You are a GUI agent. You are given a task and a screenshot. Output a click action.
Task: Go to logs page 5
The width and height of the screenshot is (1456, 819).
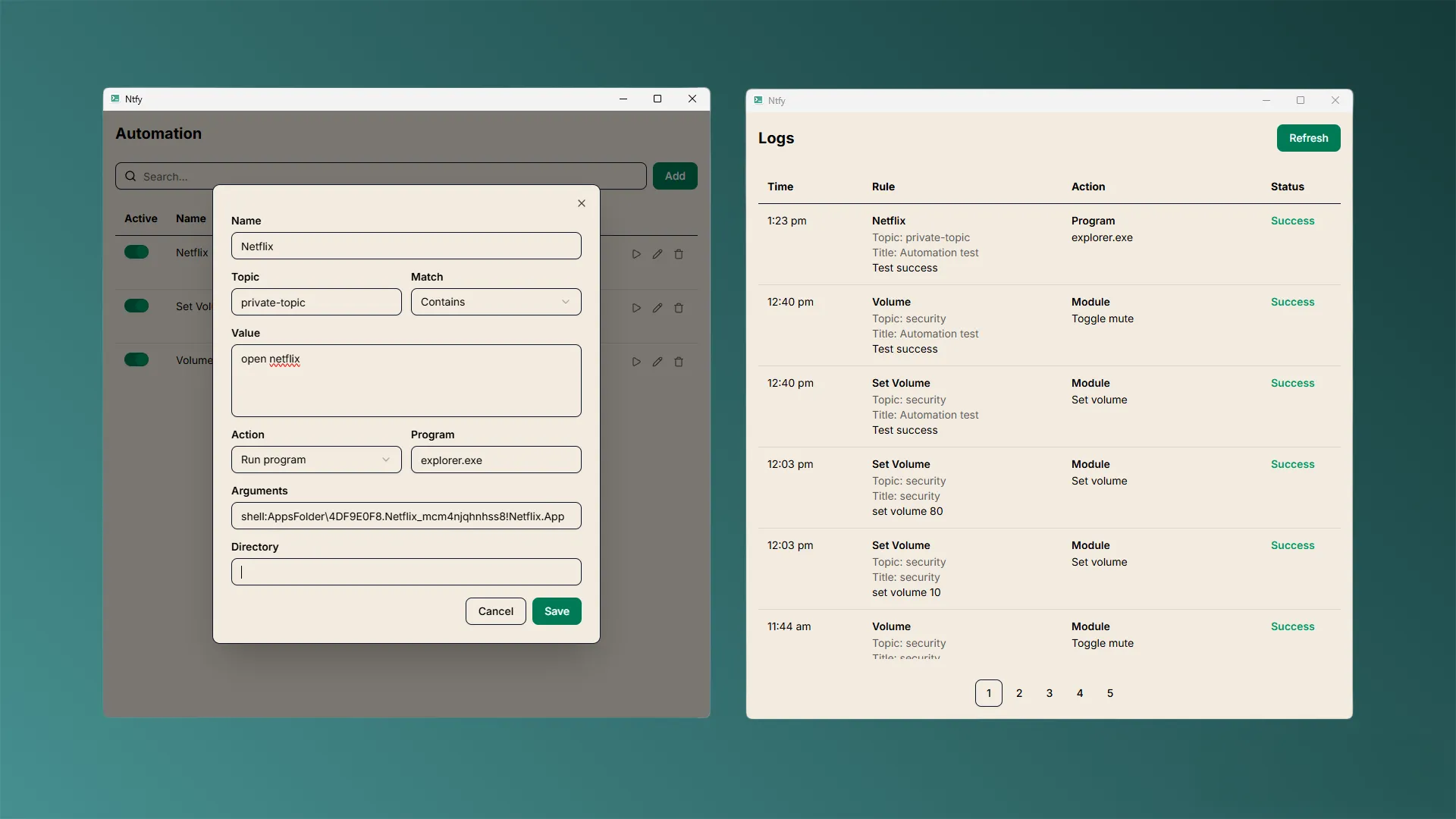(1110, 693)
